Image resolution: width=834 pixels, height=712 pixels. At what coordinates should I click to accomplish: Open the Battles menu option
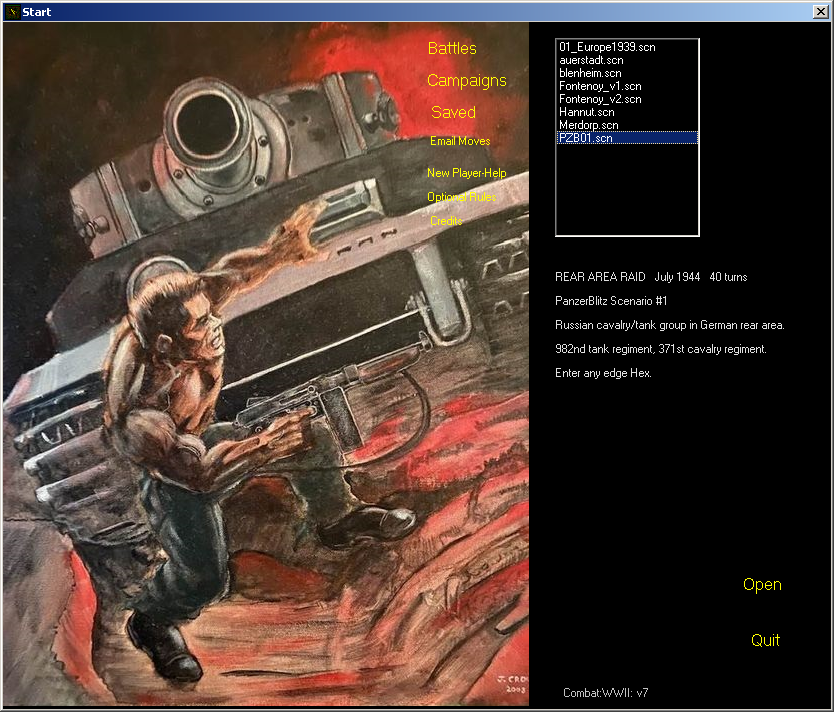pos(452,48)
